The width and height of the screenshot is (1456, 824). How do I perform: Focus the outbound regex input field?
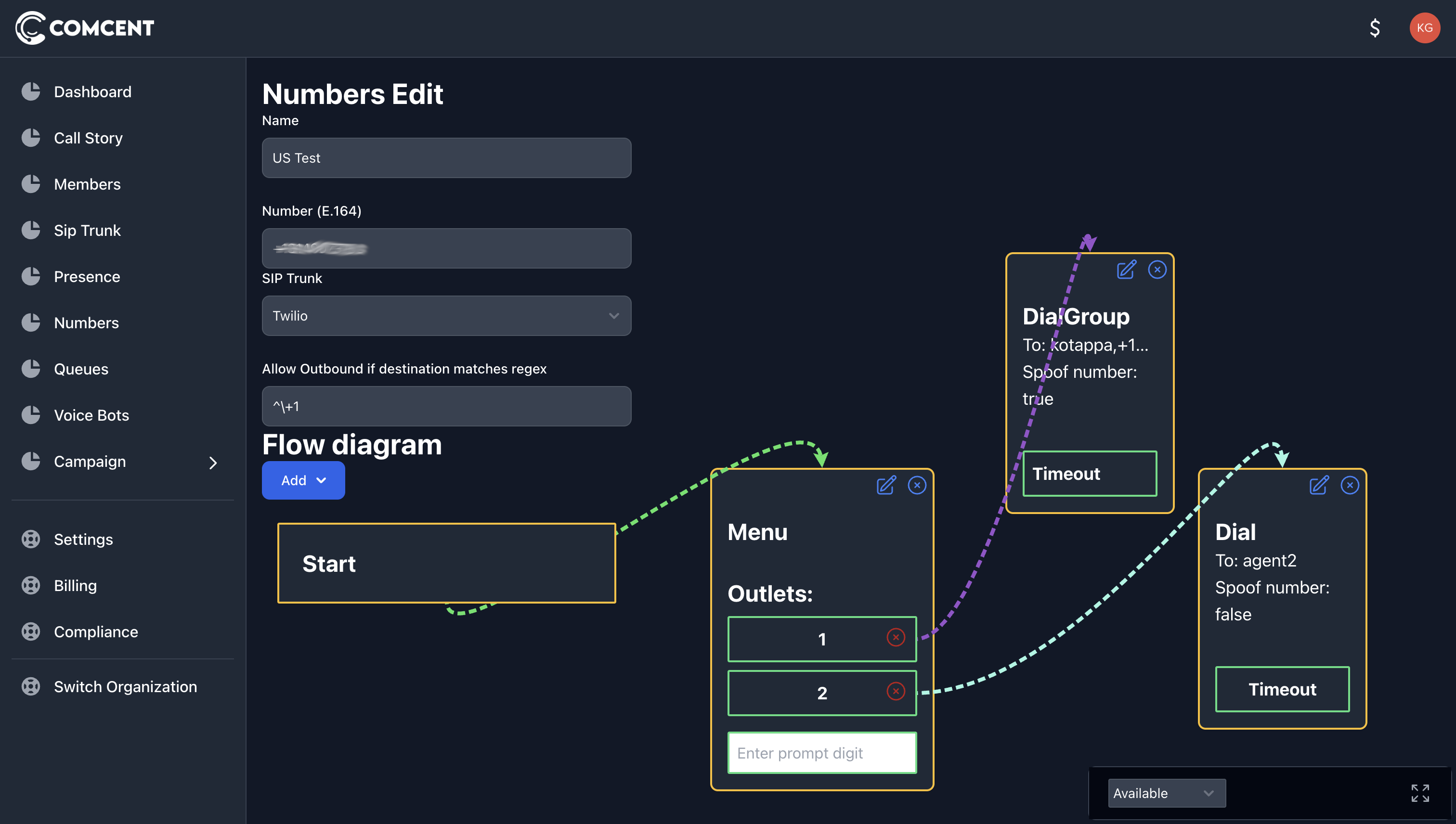447,406
